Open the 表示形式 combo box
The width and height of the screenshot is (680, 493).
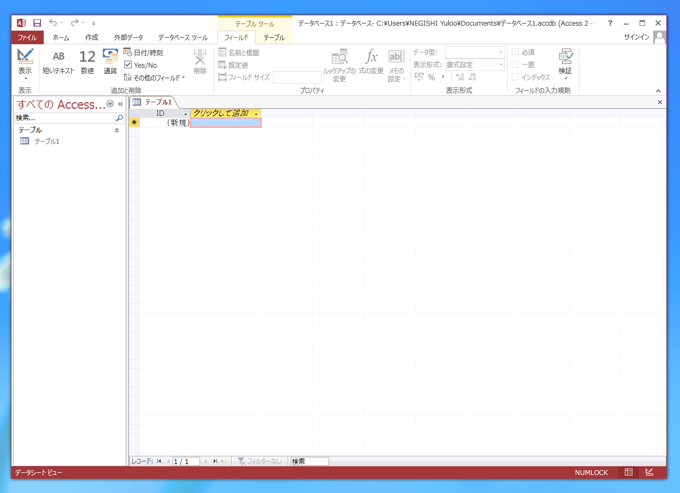[475, 65]
